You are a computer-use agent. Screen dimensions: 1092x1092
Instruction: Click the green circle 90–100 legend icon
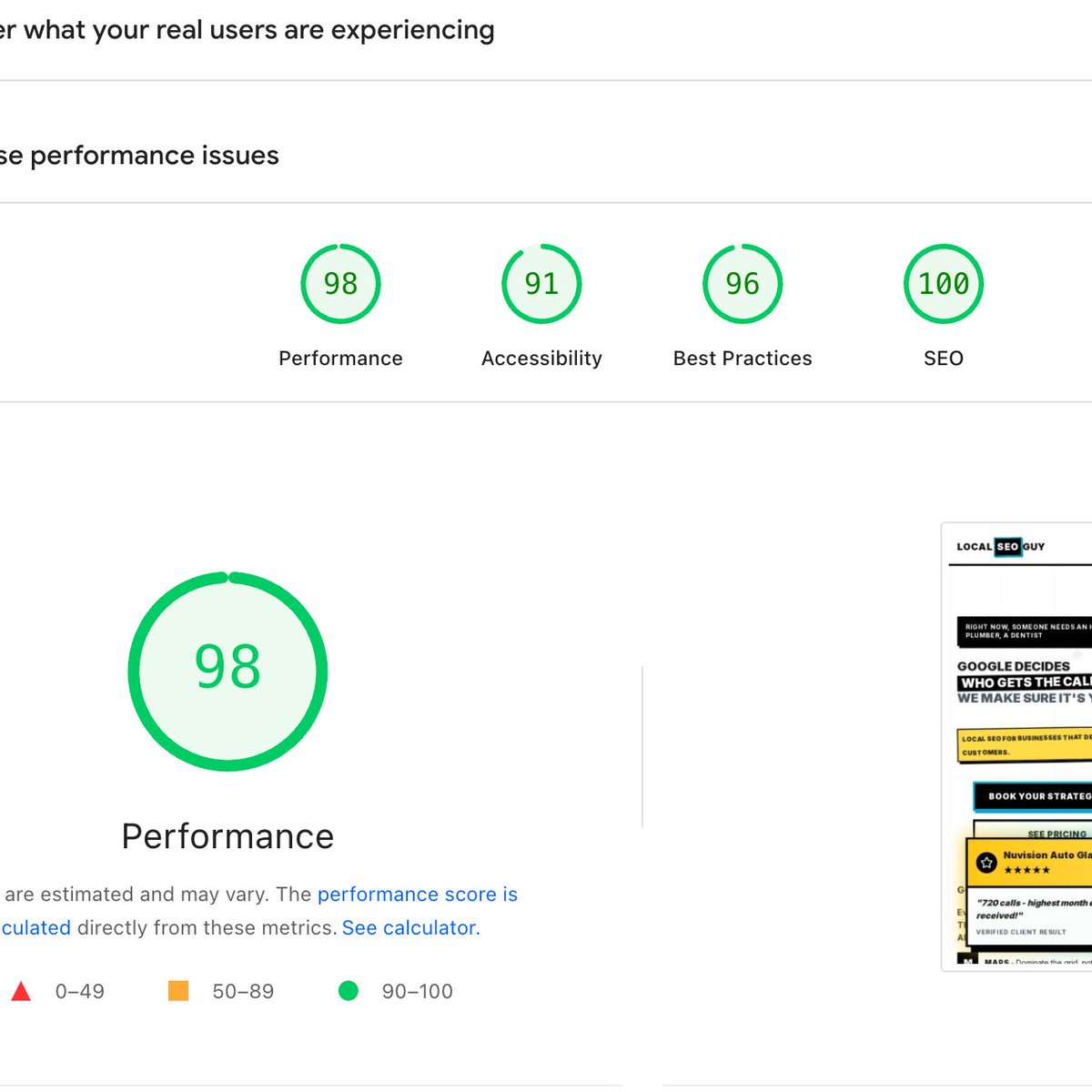click(349, 991)
